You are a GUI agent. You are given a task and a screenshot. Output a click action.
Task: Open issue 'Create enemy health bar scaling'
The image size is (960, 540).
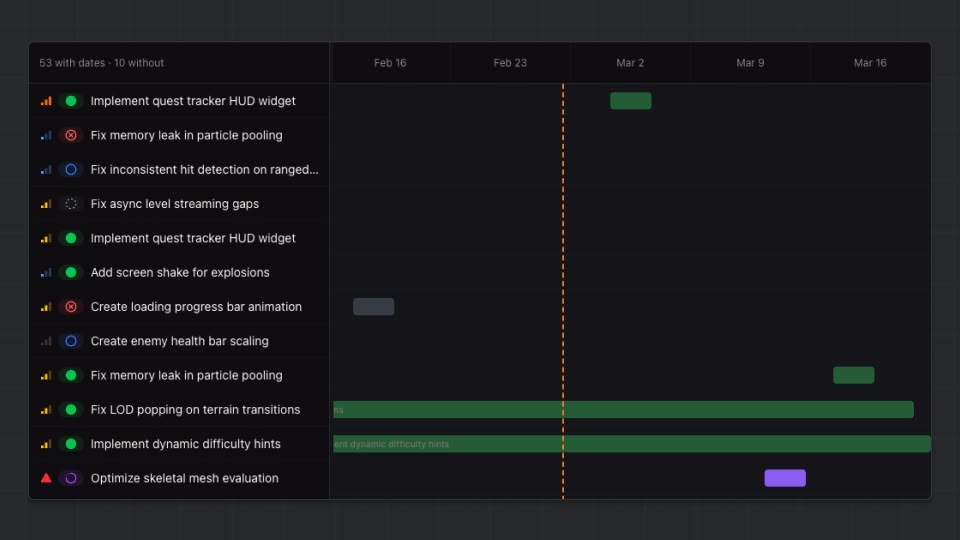[x=179, y=341]
